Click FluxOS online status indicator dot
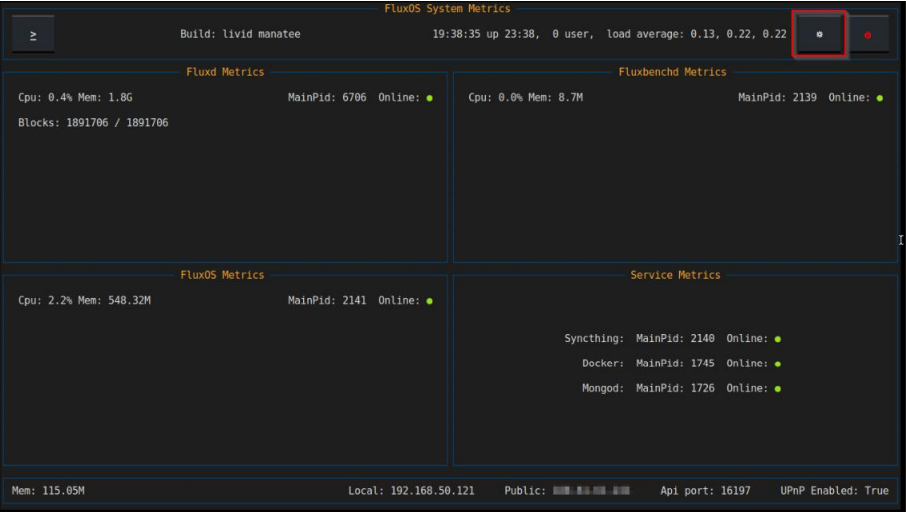Screen dimensions: 906x512 [429, 301]
